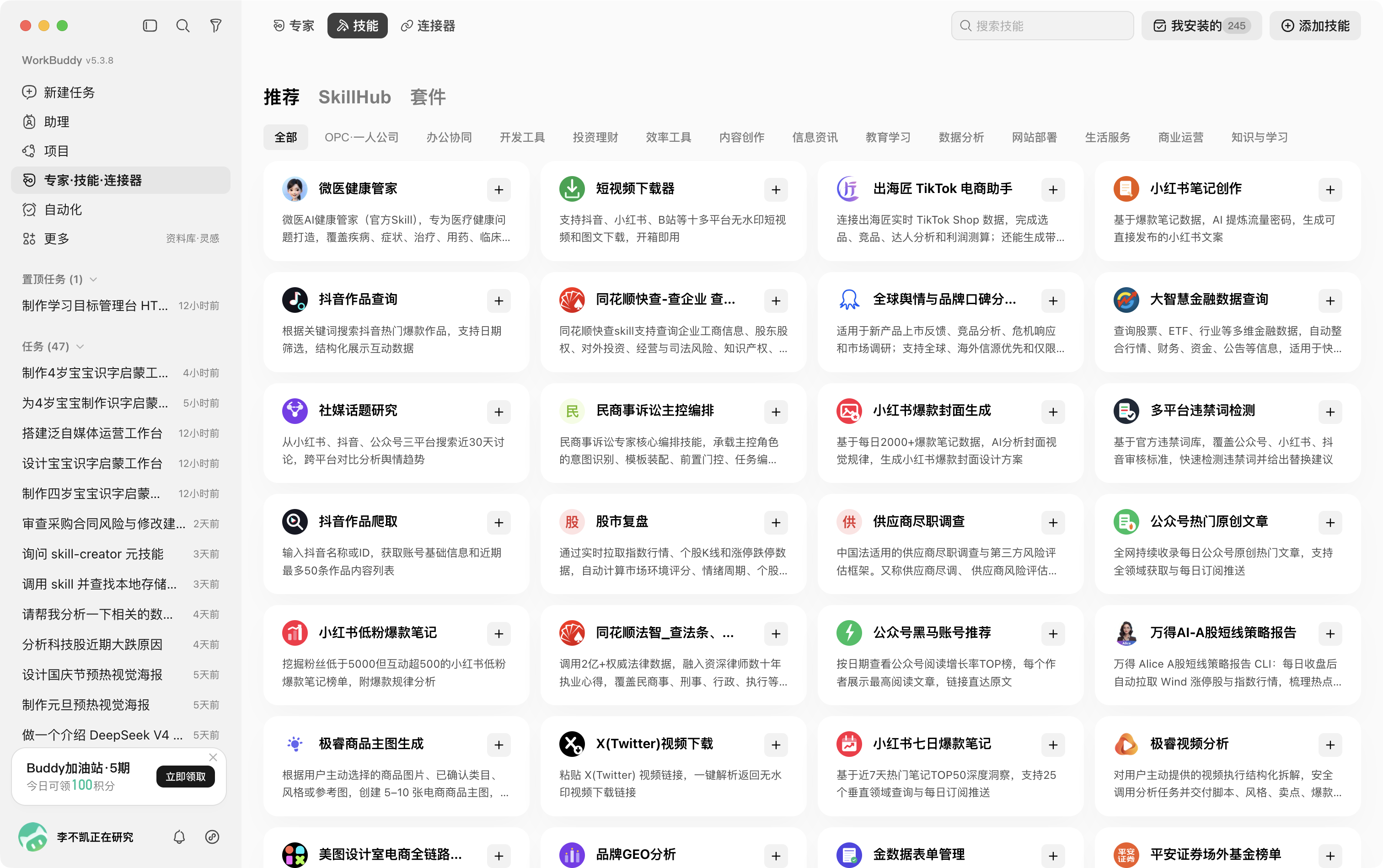Toggle the sidebar panel icon
Viewport: 1383px width, 868px height.
click(x=150, y=26)
